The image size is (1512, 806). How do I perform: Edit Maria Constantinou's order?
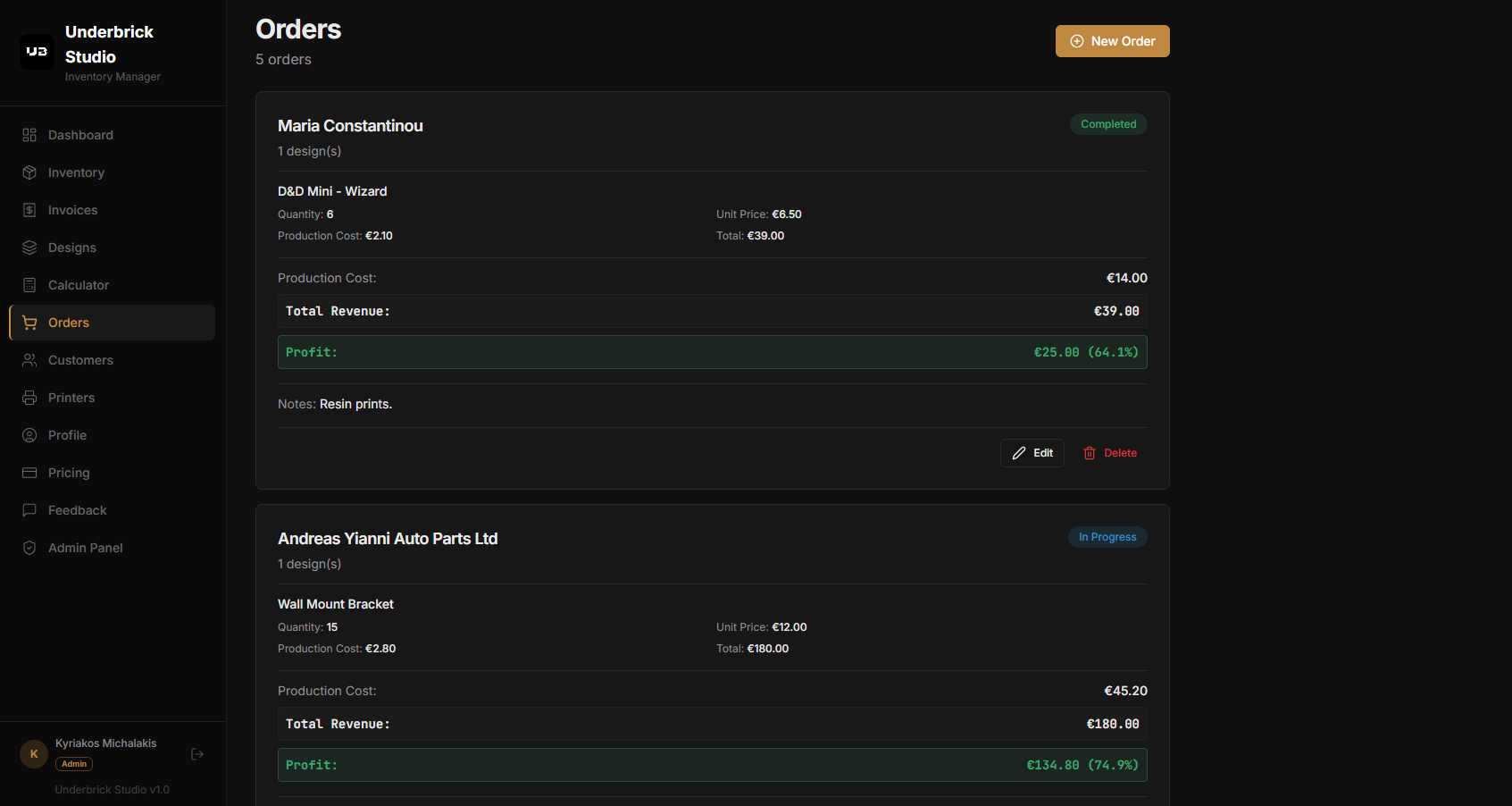coord(1032,453)
